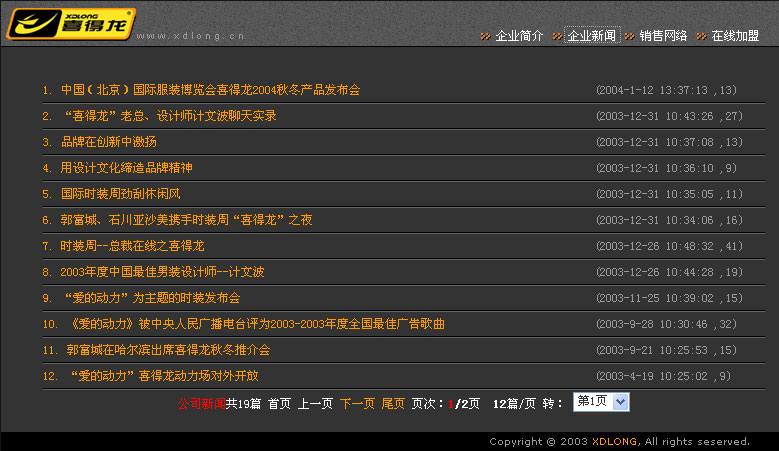
Task: Open the 在线加盟 menu link
Action: tap(735, 36)
